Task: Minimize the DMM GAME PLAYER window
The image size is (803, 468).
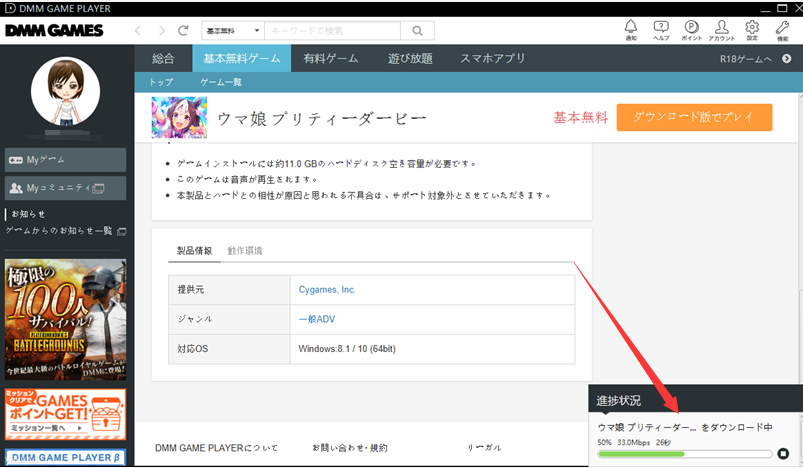Action: tap(765, 9)
